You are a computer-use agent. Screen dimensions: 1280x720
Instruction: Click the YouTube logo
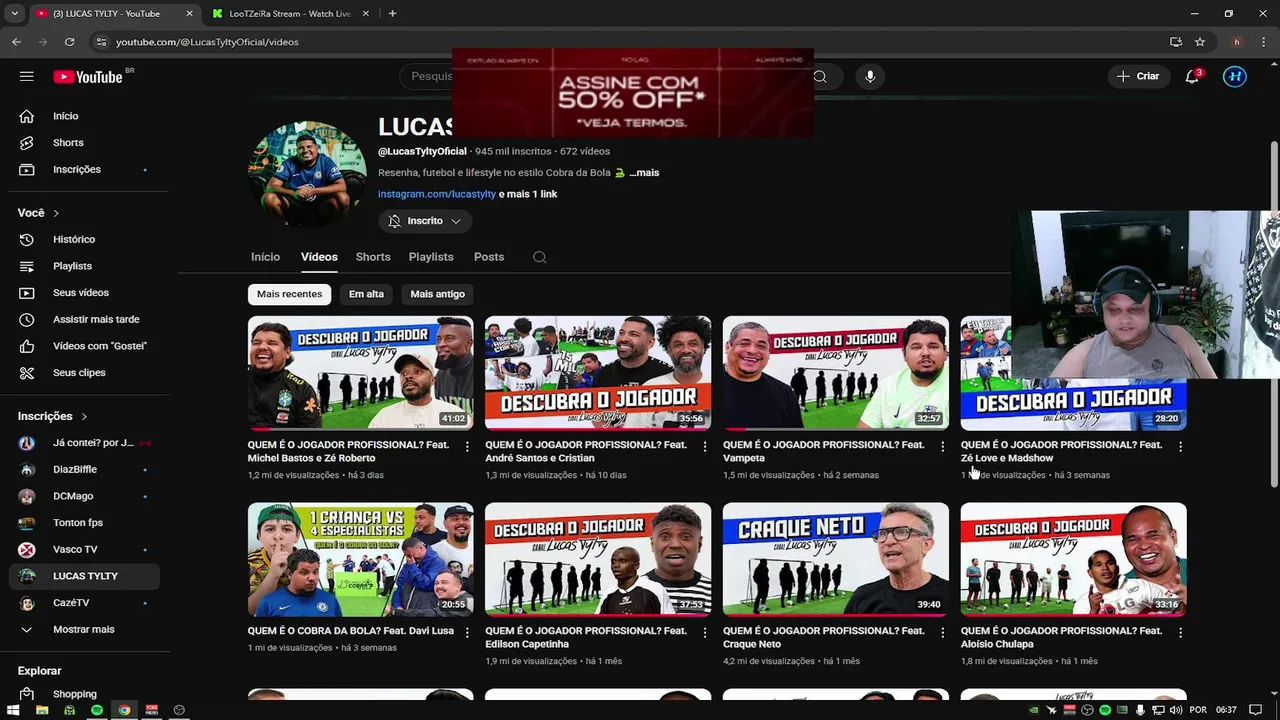[x=88, y=77]
